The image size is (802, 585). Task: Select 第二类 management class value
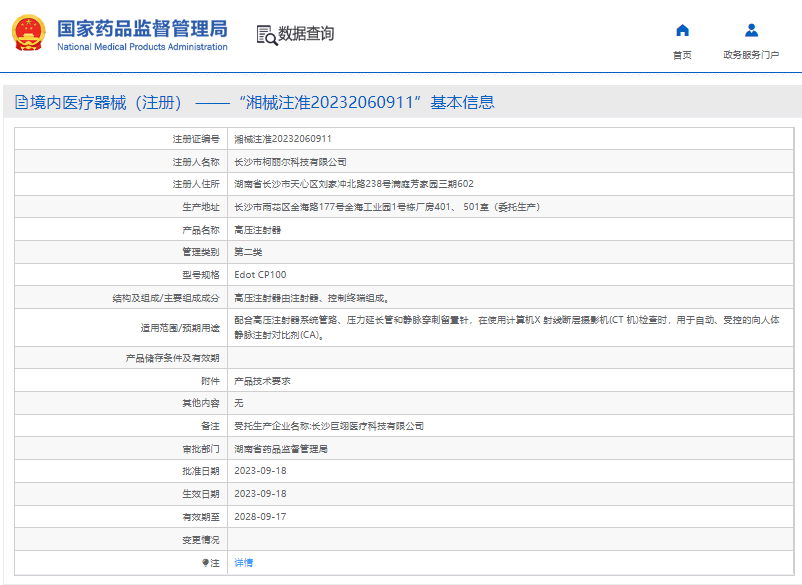pyautogui.click(x=248, y=252)
